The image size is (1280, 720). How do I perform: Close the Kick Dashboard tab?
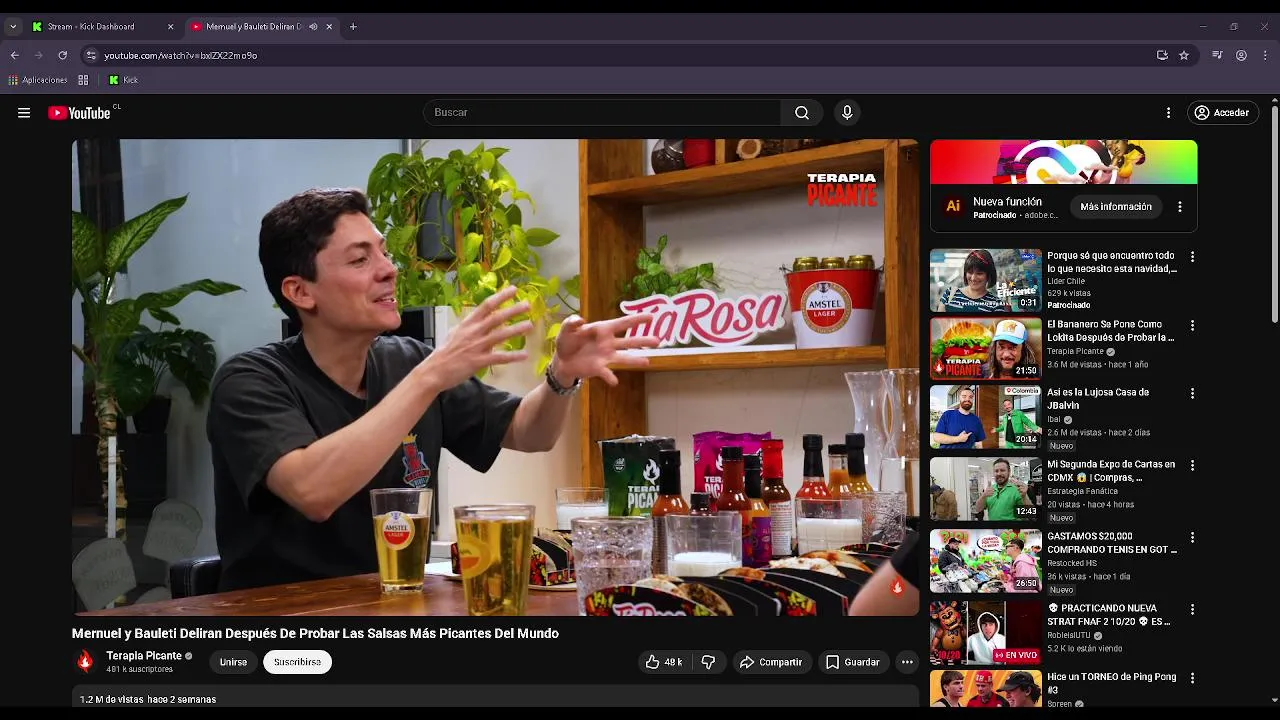click(x=170, y=27)
